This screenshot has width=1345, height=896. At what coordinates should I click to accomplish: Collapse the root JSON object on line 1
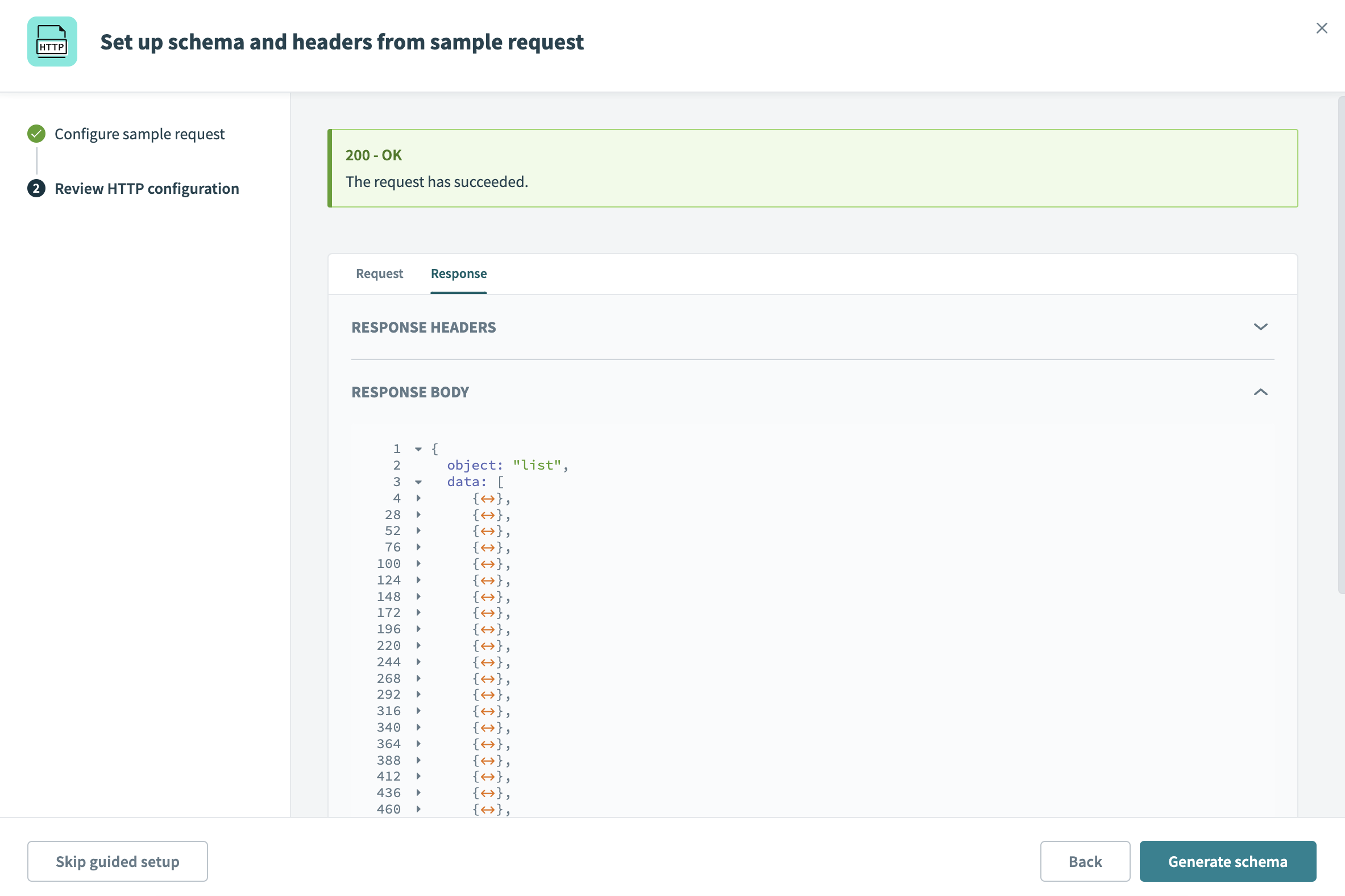pos(419,449)
